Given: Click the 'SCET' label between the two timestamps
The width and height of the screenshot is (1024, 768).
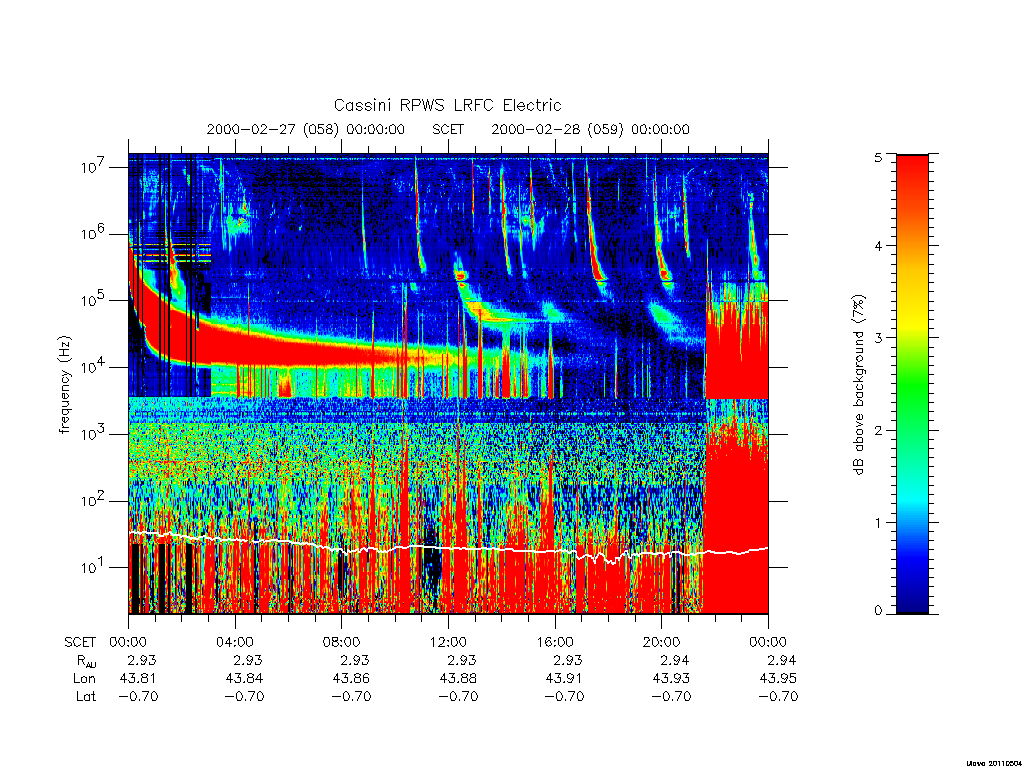Looking at the screenshot, I should [x=448, y=129].
